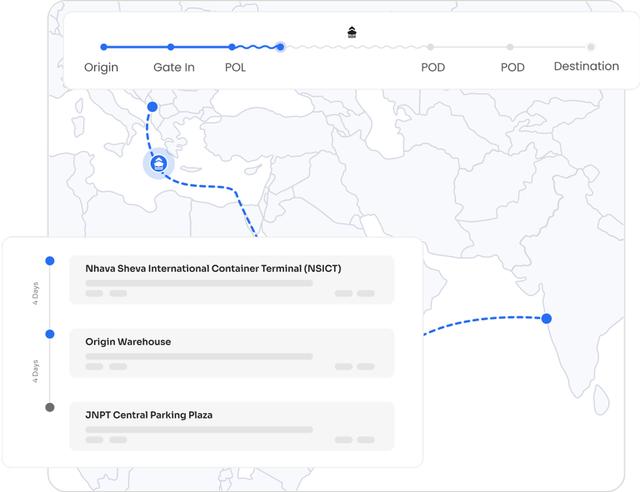Select the vessel location icon on the map
The width and height of the screenshot is (640, 492).
click(x=158, y=164)
